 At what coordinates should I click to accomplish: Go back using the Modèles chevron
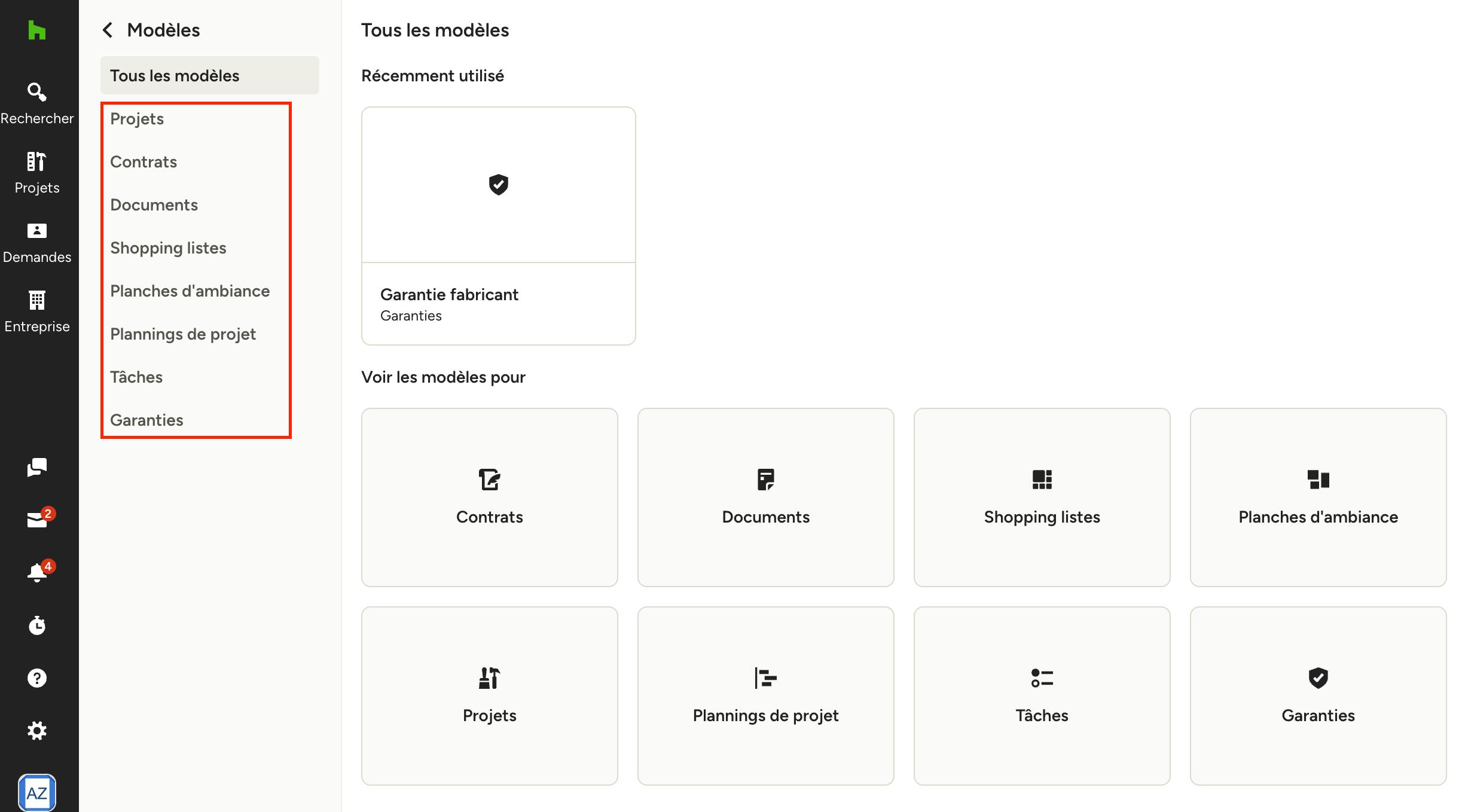[108, 30]
